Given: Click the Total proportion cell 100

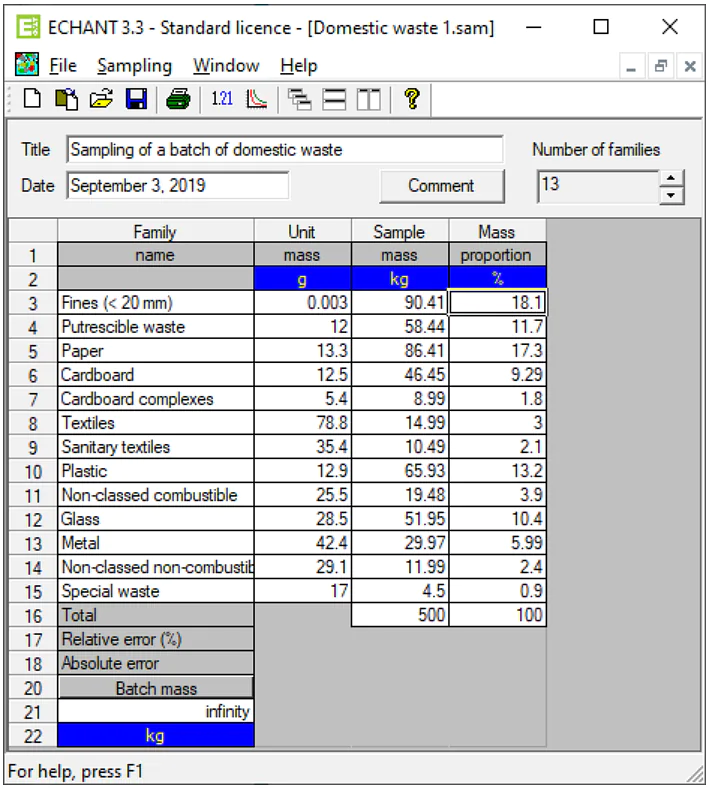Looking at the screenshot, I should tap(497, 615).
